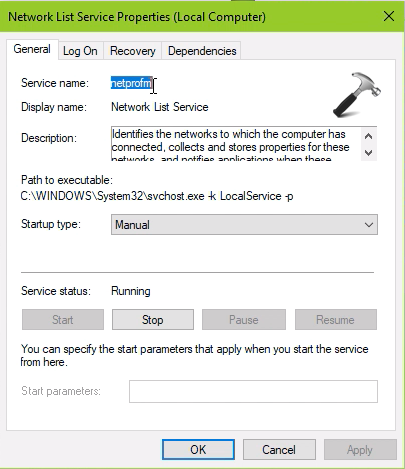Screen dimensions: 405x469
Task: Open the Recovery tab
Action: (133, 51)
